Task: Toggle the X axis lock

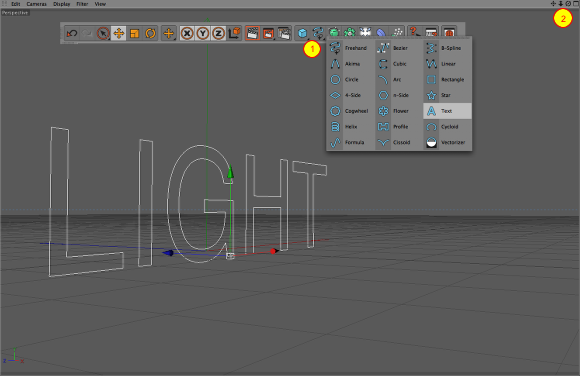Action: [x=187, y=33]
